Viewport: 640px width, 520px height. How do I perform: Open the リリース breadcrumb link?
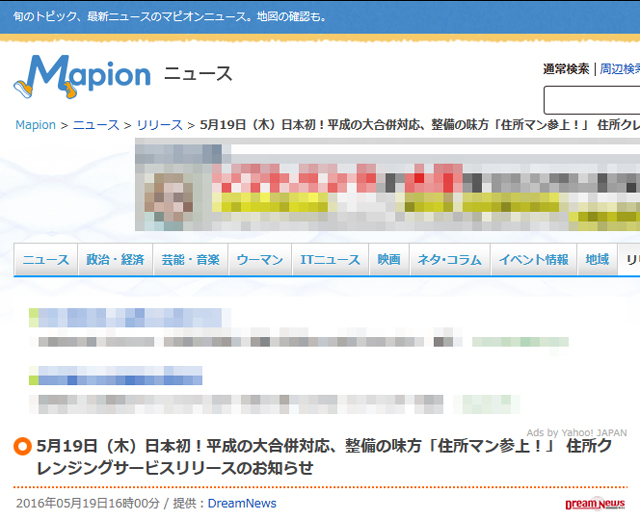coord(160,125)
